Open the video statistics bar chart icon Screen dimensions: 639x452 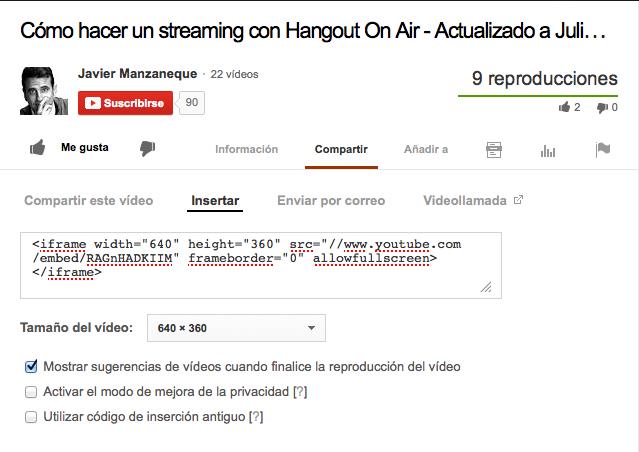548,151
